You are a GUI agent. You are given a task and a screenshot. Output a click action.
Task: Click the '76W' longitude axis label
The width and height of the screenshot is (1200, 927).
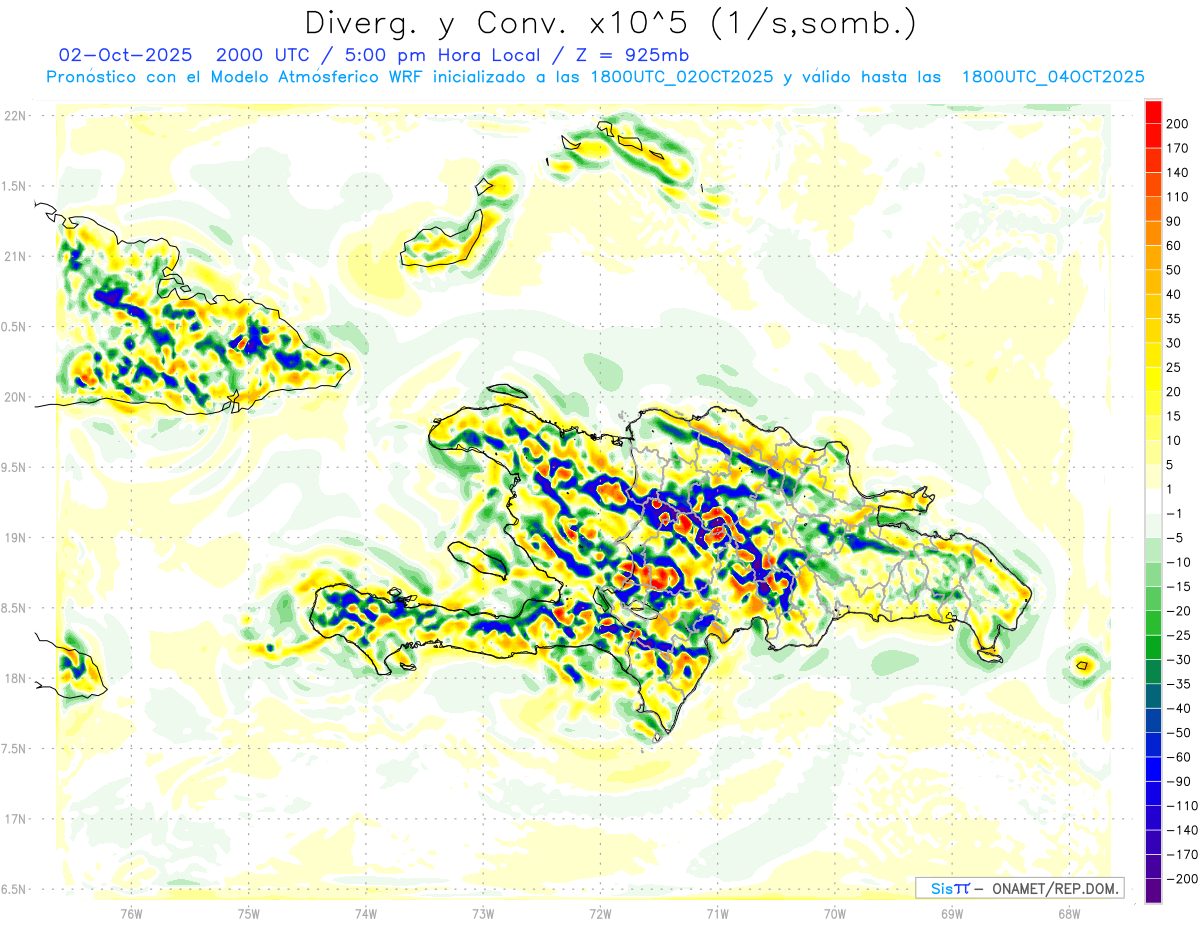[x=131, y=913]
